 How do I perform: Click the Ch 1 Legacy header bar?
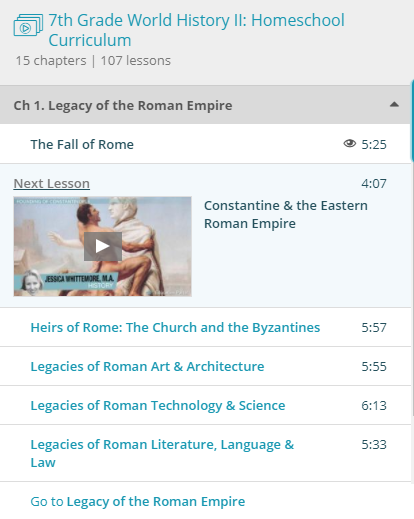(205, 105)
